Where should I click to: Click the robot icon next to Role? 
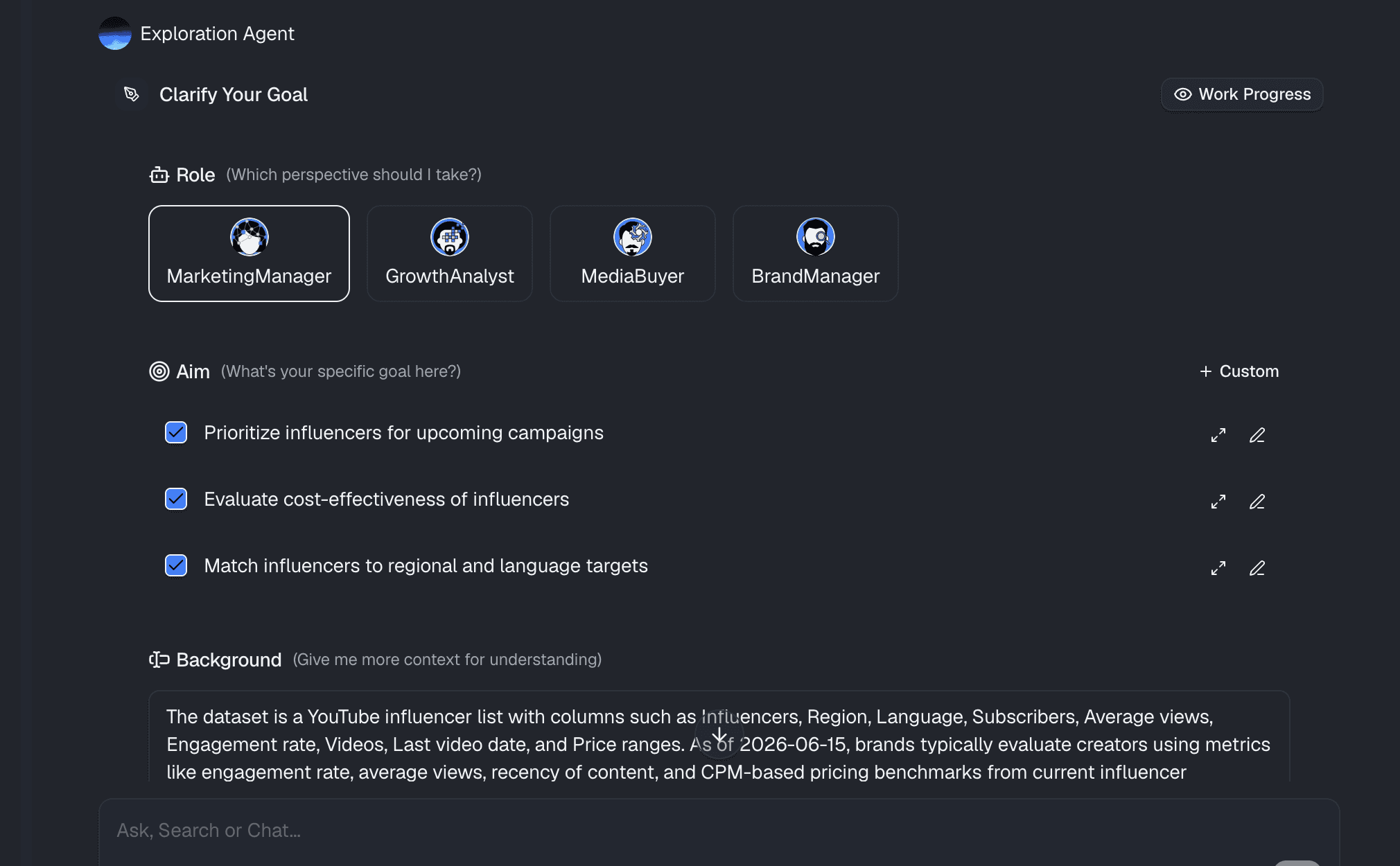click(159, 175)
